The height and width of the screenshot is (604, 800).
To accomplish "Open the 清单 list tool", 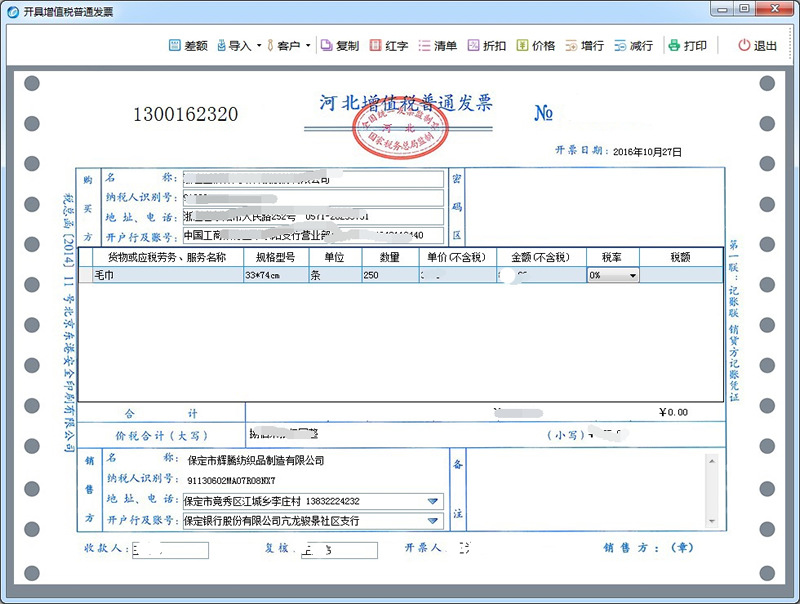I will pyautogui.click(x=437, y=45).
